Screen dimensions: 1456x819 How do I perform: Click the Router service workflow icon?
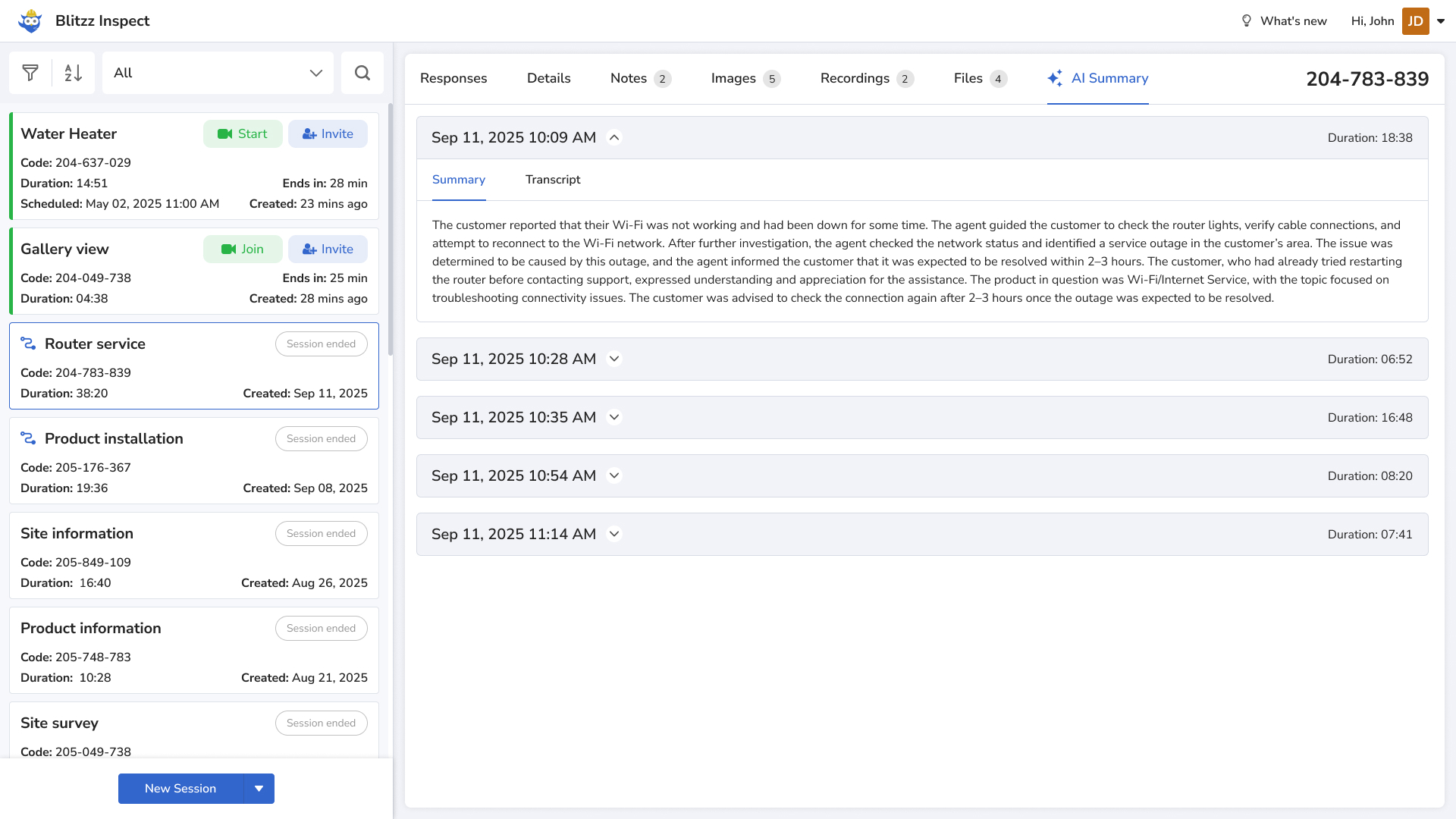28,344
